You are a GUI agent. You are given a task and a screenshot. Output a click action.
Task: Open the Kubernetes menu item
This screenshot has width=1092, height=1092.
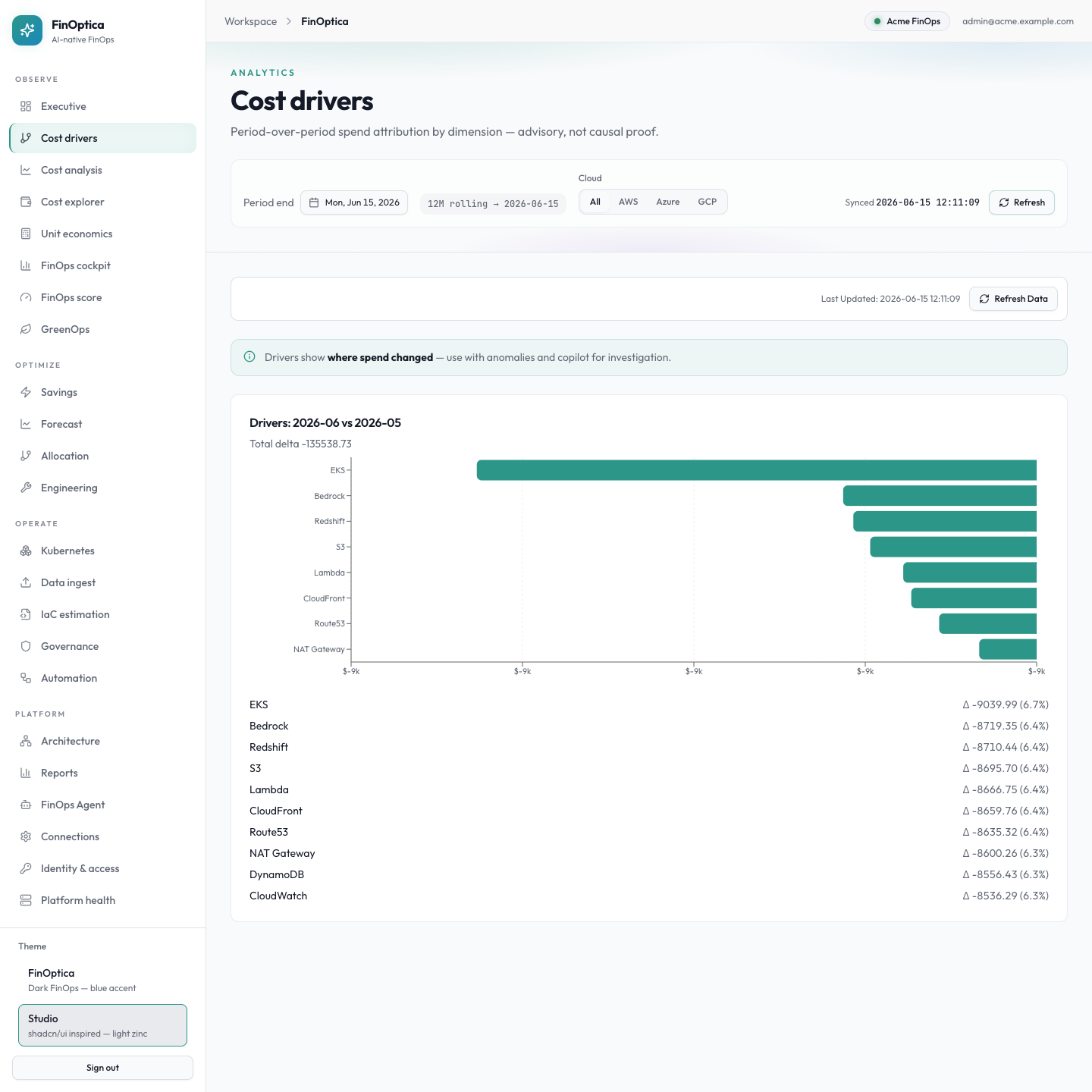[102, 551]
